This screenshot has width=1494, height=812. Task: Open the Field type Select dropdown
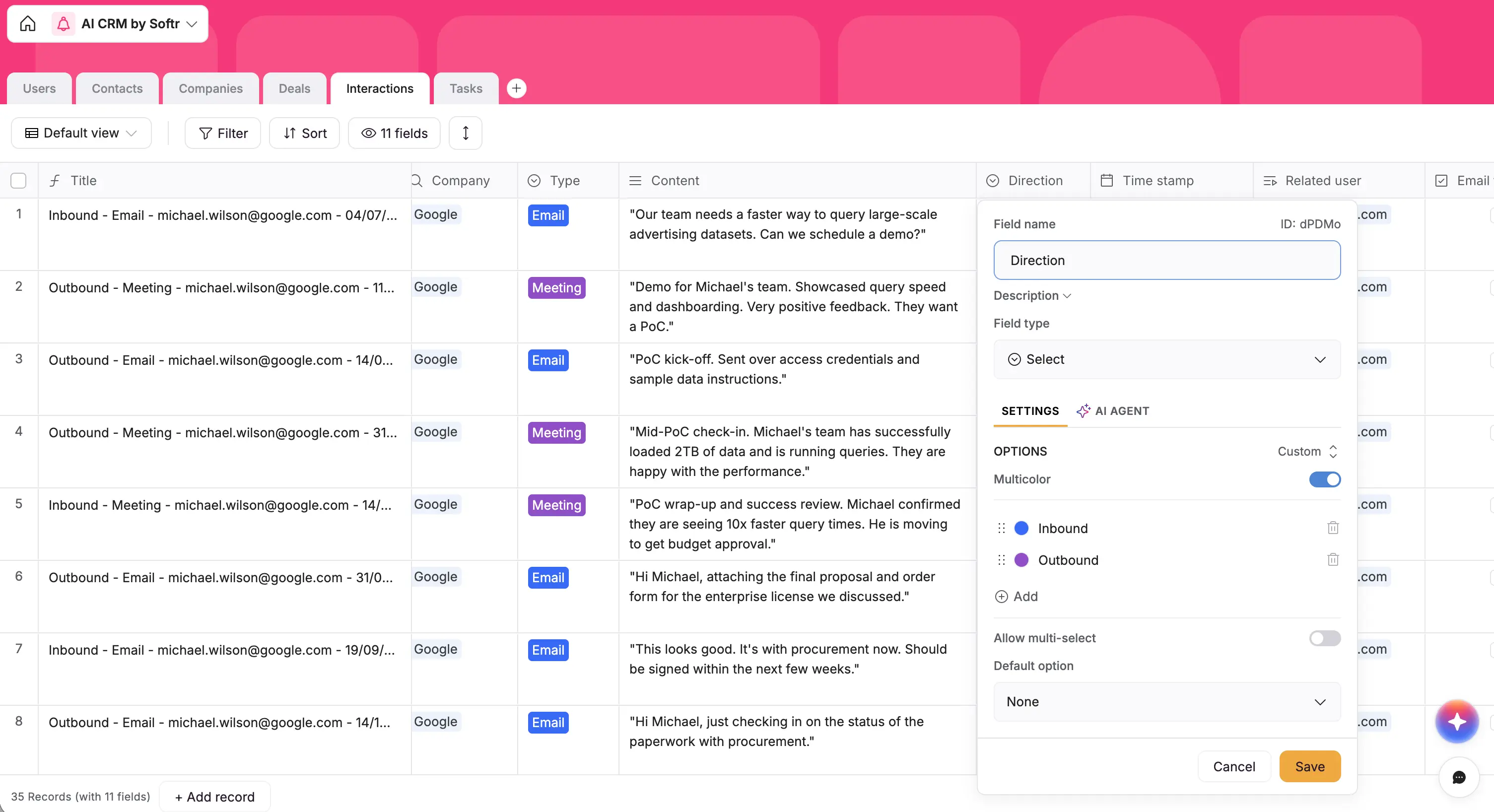(x=1166, y=359)
